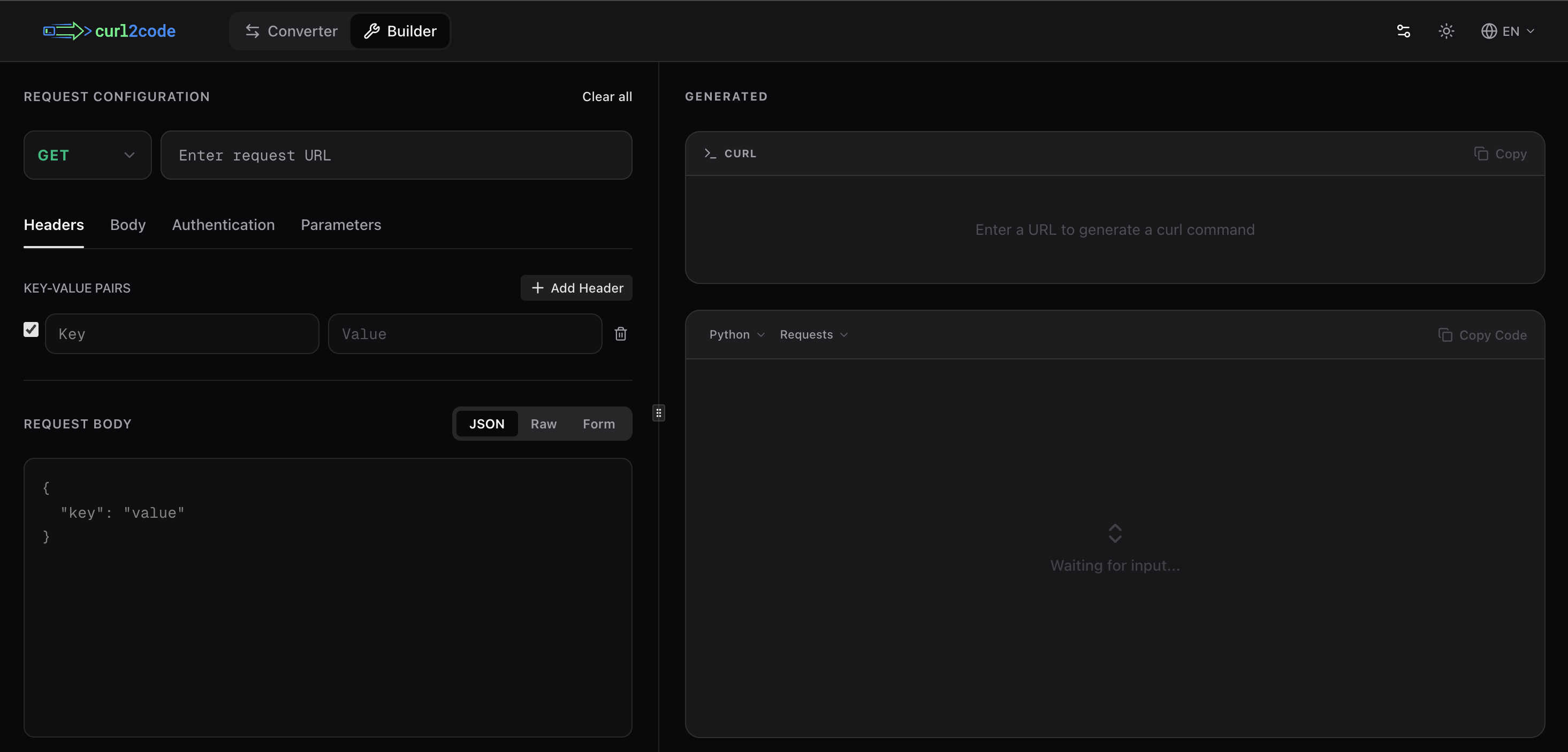
Task: Click the terminal prompt icon beside CURL
Action: [x=709, y=154]
